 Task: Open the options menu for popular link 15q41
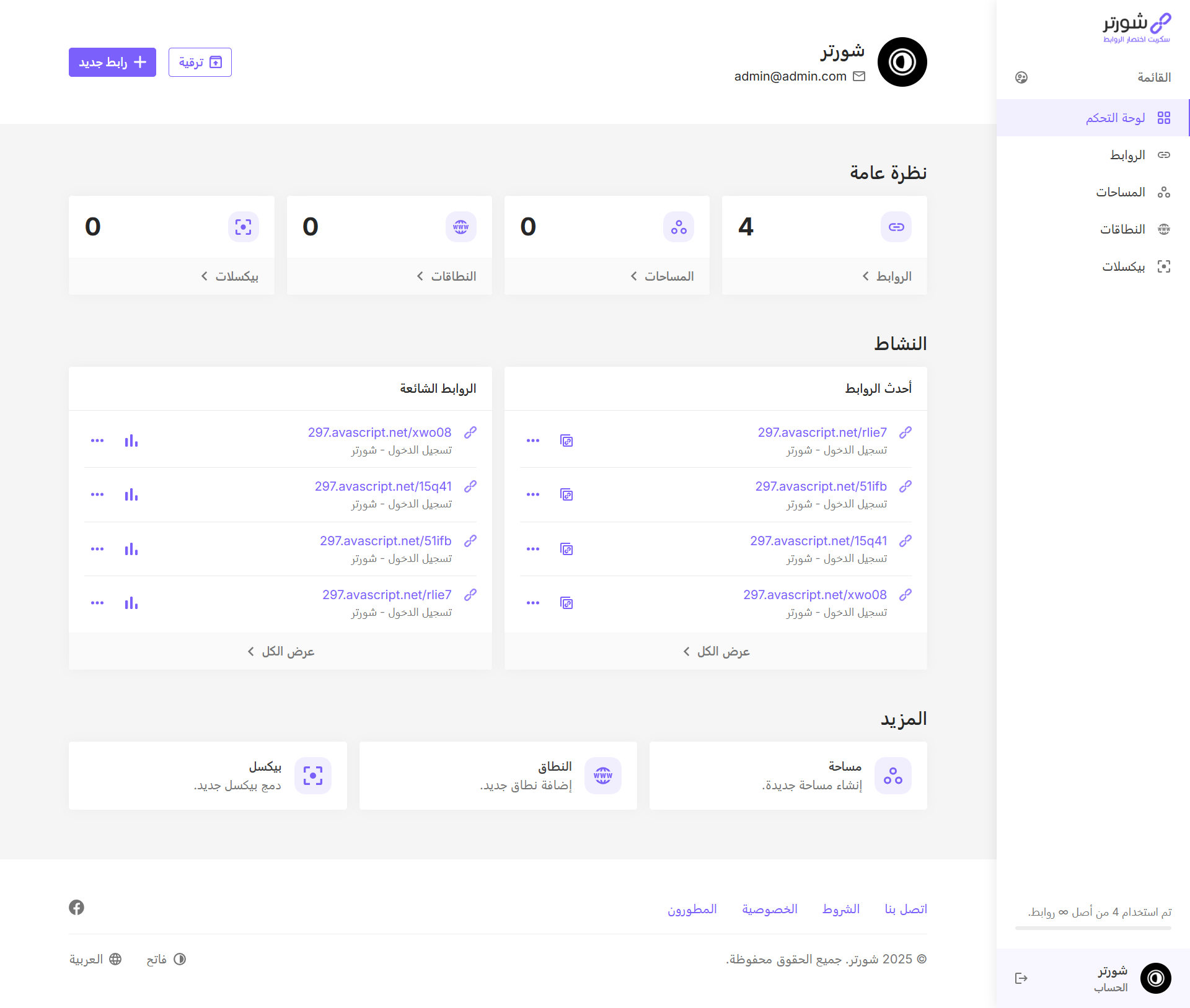coord(97,494)
